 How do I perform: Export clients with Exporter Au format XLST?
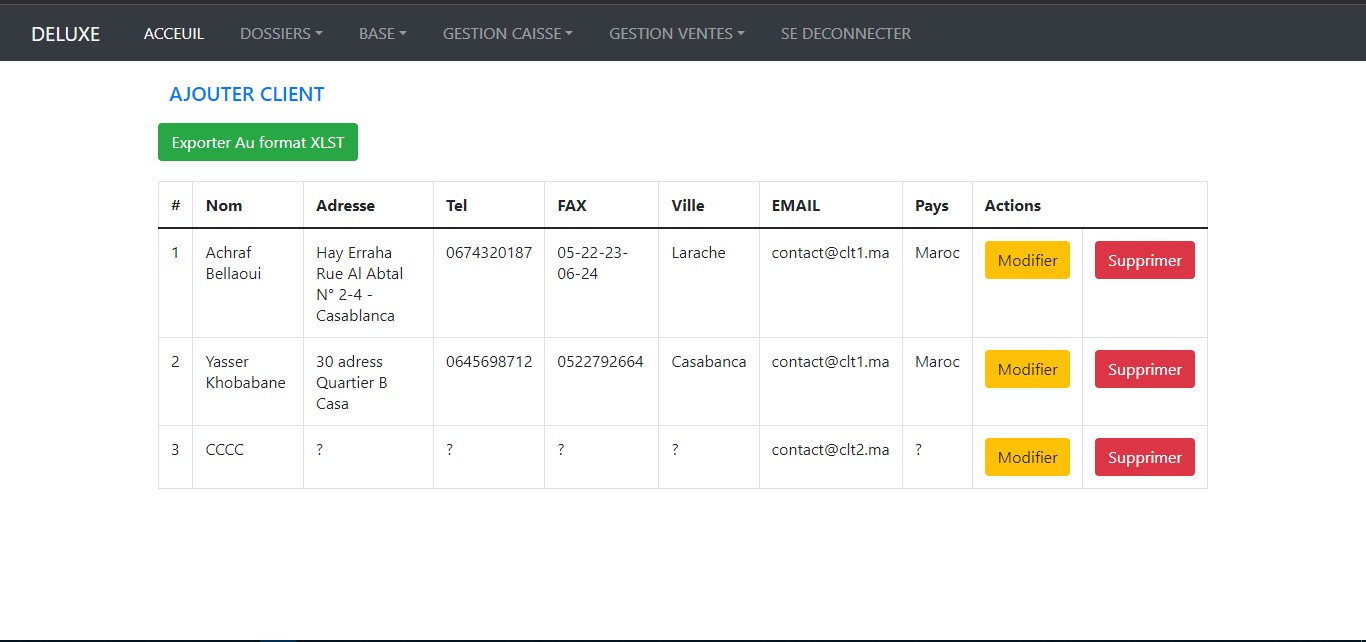coord(257,142)
